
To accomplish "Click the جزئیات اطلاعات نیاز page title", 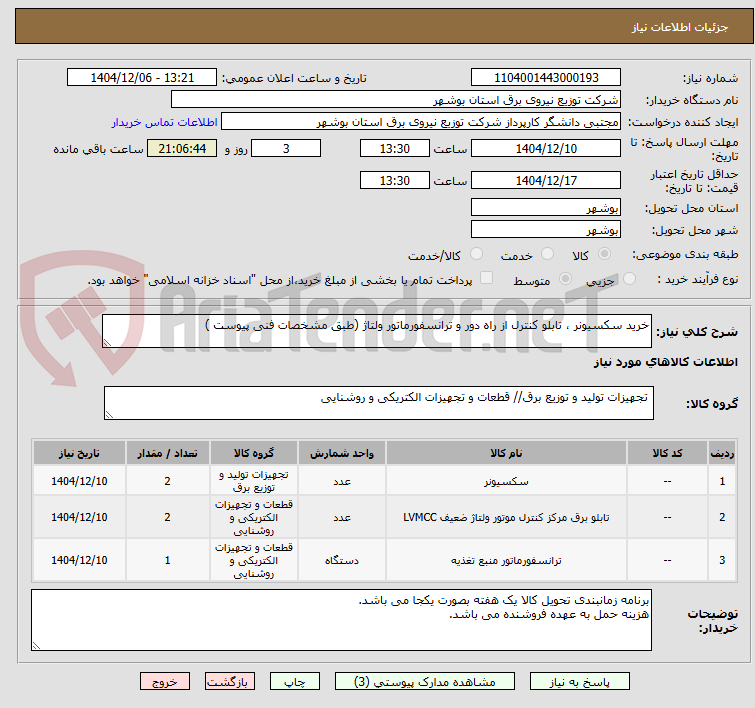I will coord(679,27).
